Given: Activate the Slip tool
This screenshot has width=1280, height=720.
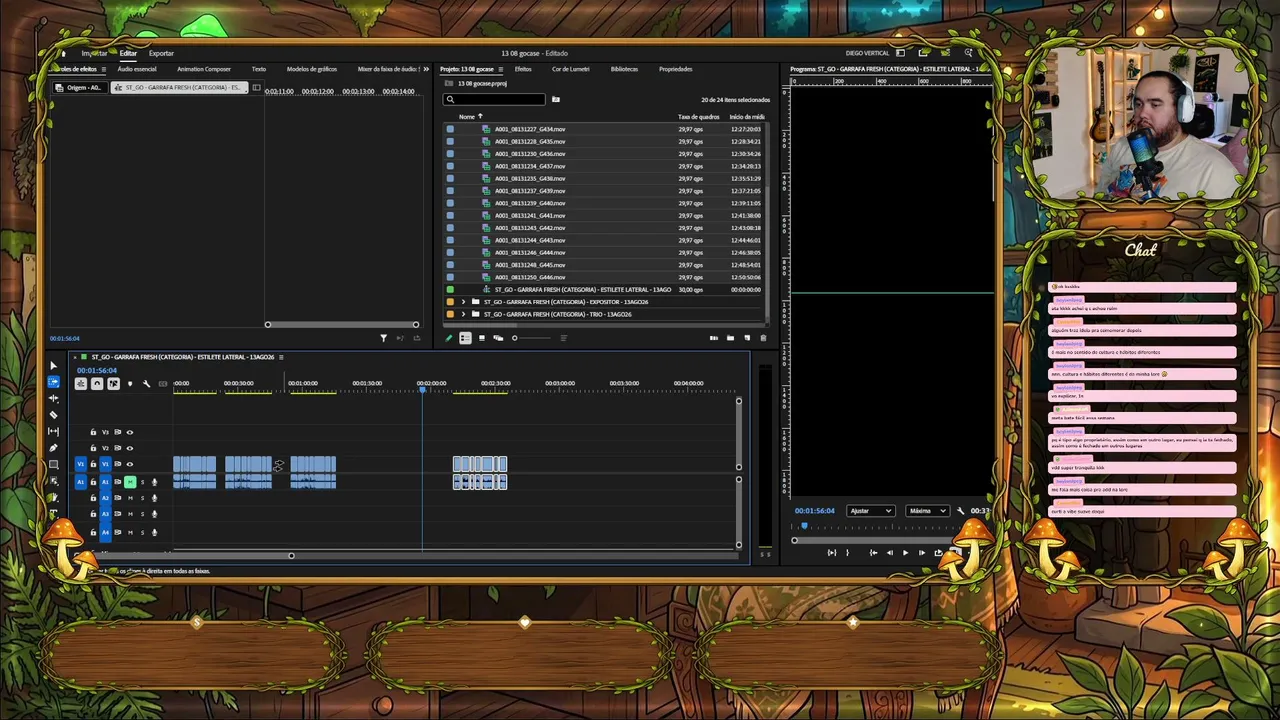Looking at the screenshot, I should coord(53,431).
